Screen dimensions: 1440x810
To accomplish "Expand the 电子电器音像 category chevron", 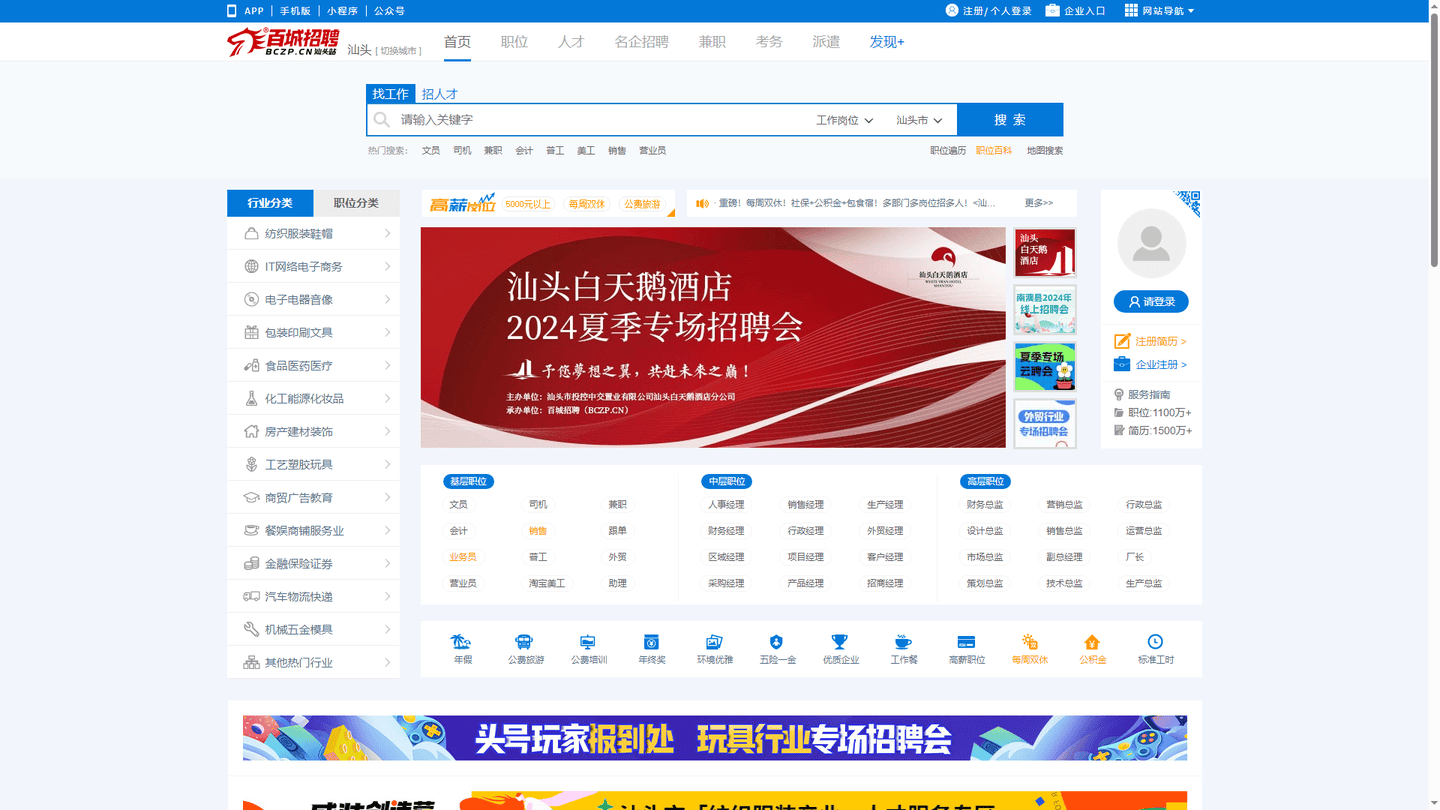I will (387, 299).
